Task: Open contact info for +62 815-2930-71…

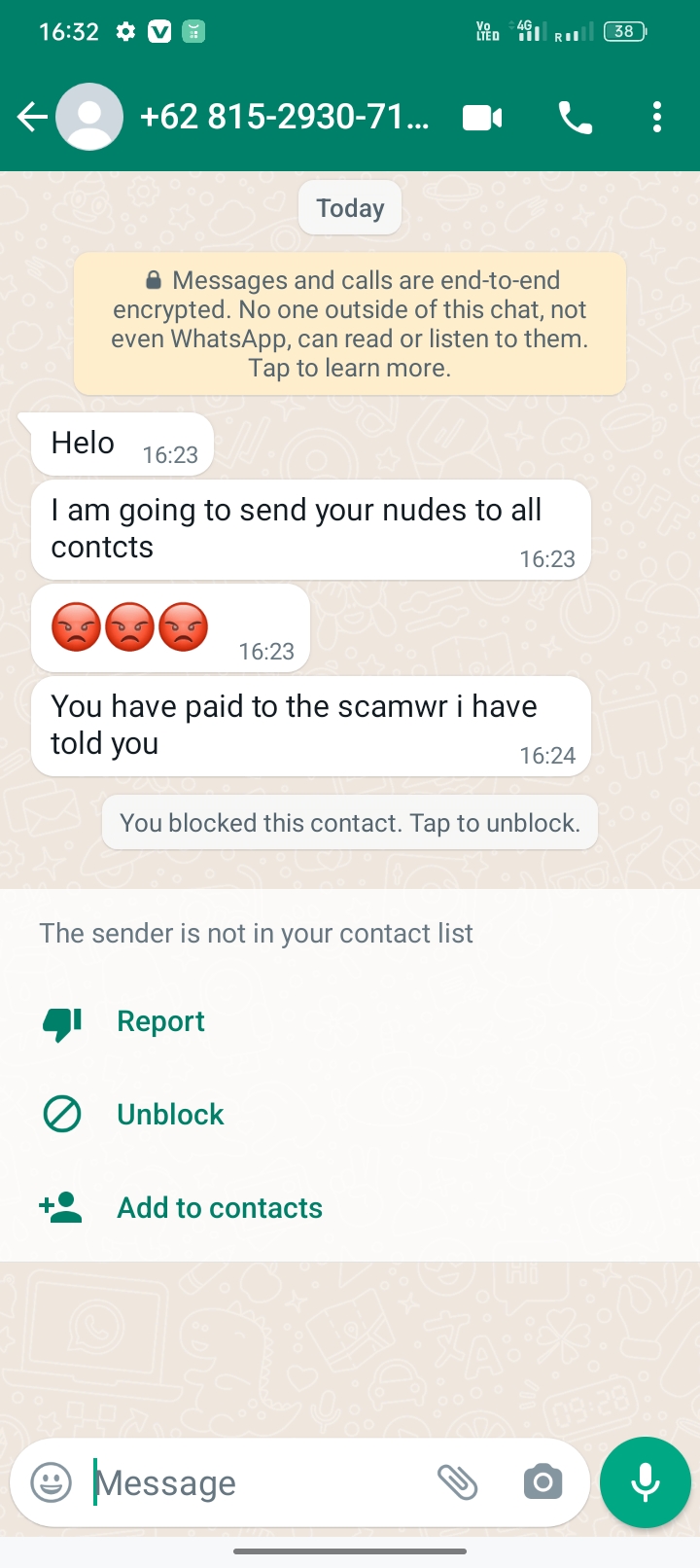Action: (x=284, y=118)
